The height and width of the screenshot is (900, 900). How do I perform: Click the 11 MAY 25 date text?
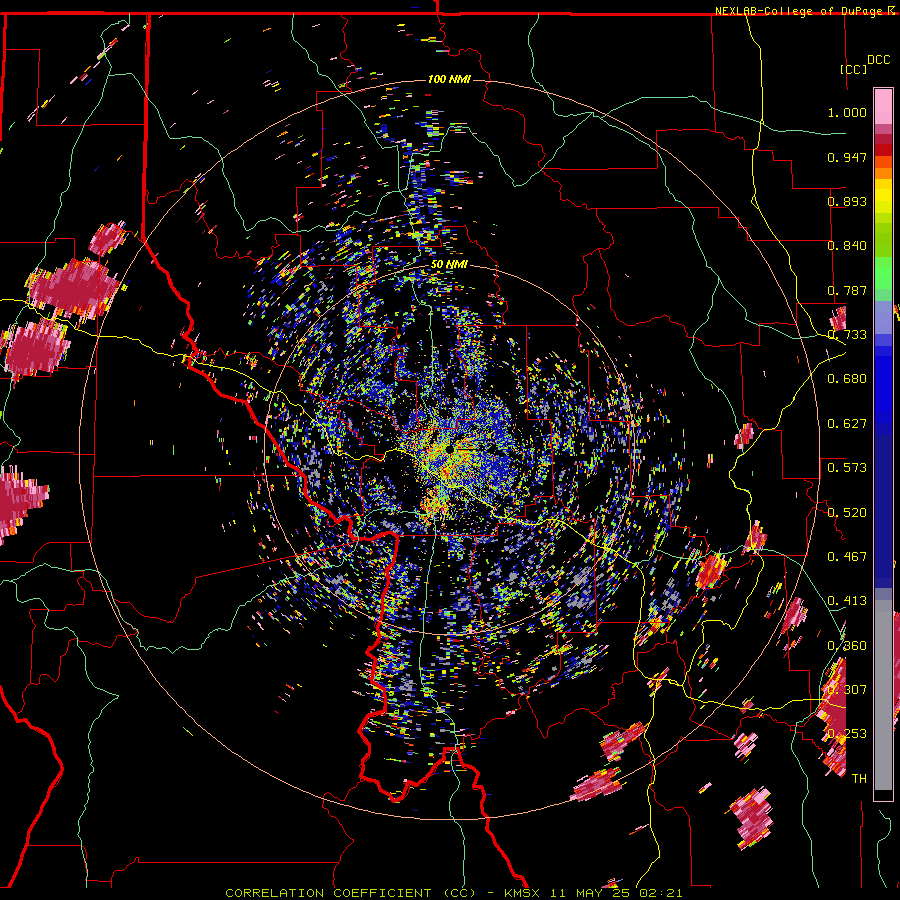pyautogui.click(x=589, y=893)
